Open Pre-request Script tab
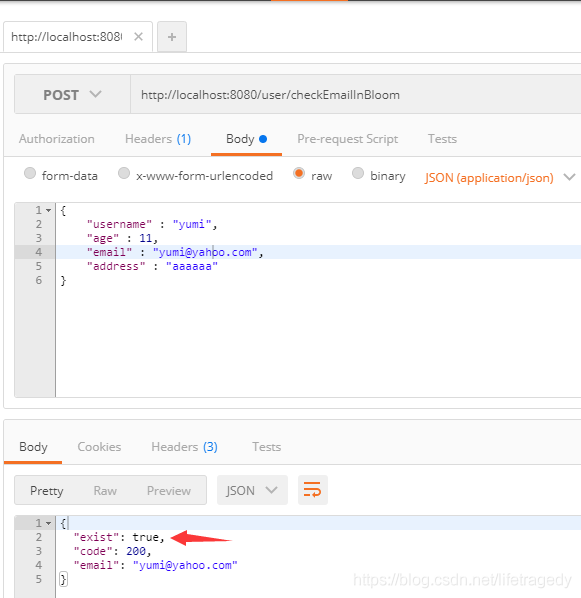The image size is (581, 598). click(x=348, y=139)
